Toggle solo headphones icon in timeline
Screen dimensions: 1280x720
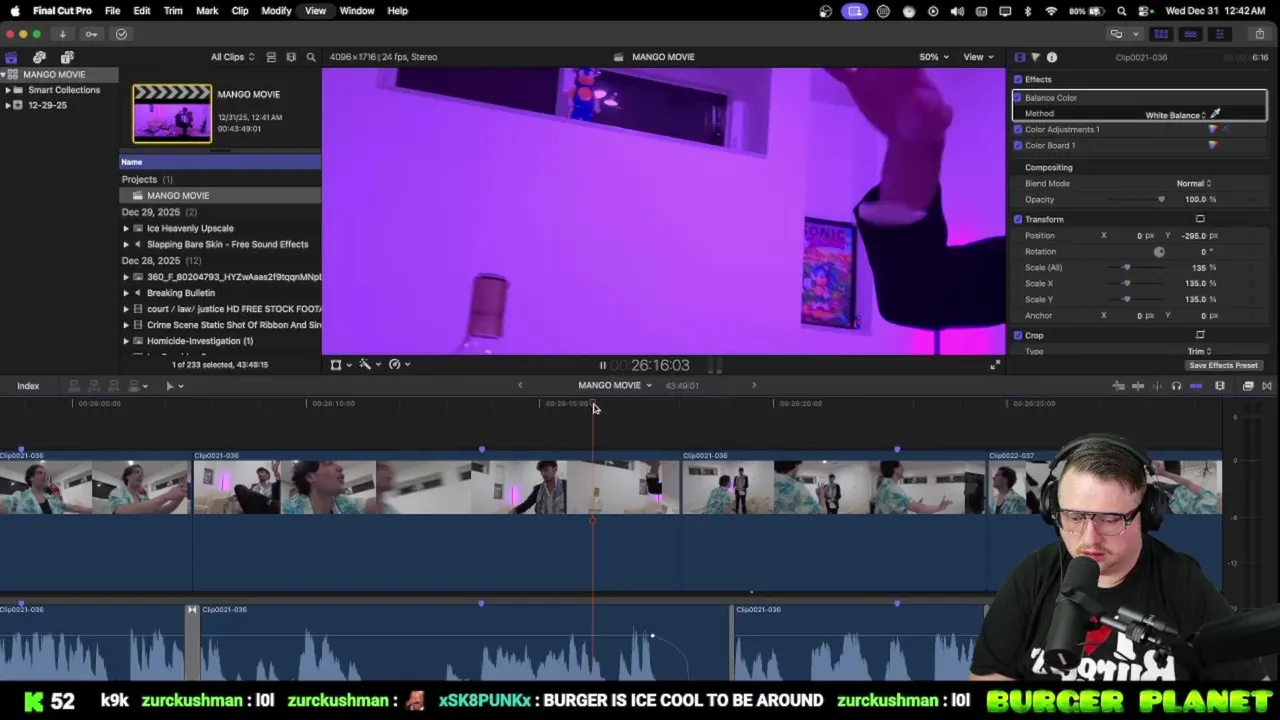[1176, 386]
